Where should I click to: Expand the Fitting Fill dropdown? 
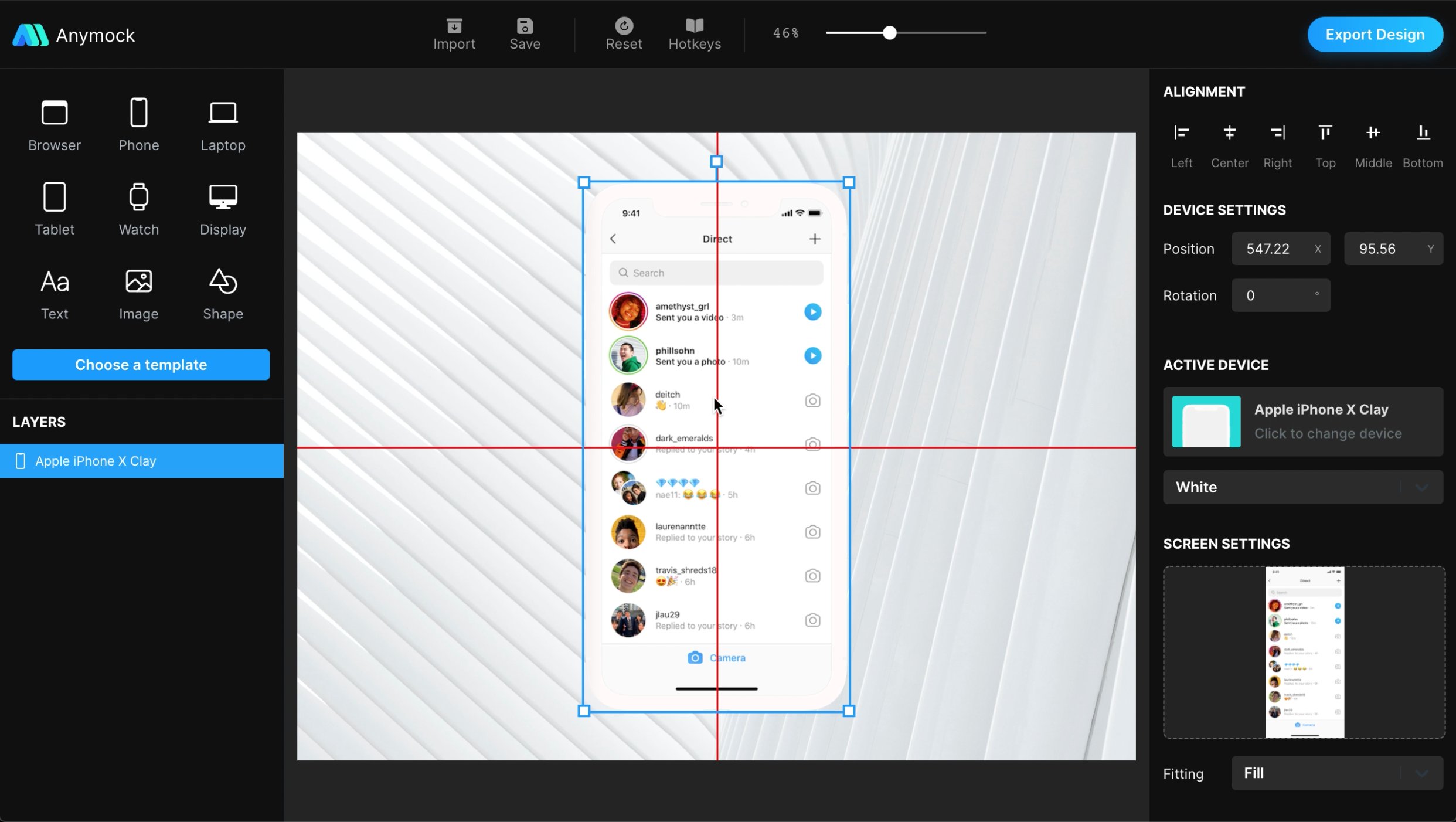[x=1336, y=773]
